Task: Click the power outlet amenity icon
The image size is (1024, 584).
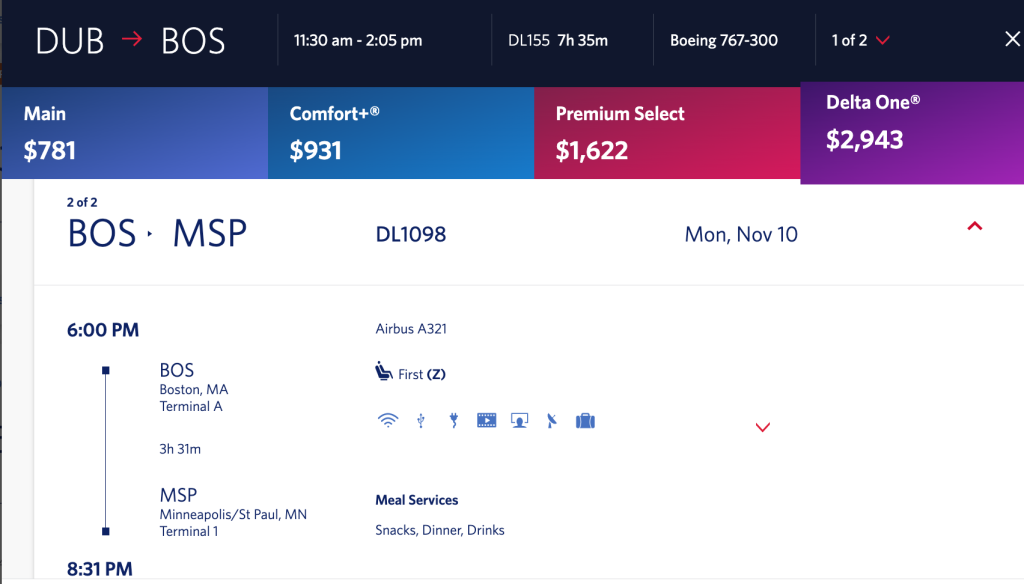Action: tap(453, 420)
